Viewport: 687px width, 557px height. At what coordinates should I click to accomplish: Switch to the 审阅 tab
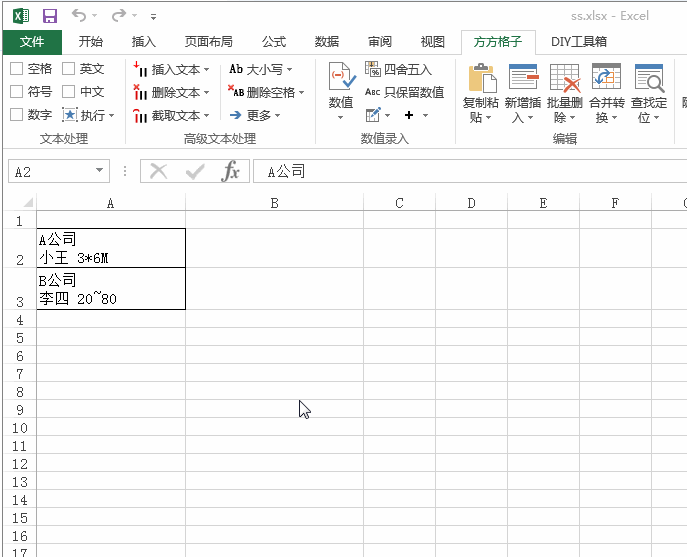(x=380, y=42)
